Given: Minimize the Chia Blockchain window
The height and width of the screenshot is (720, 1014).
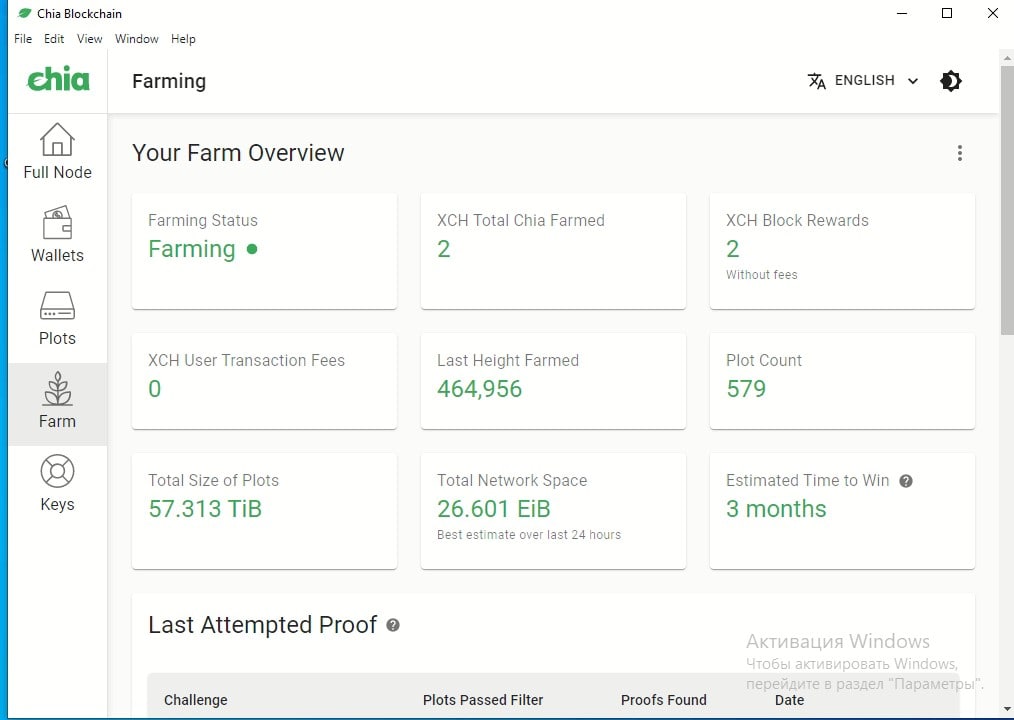Looking at the screenshot, I should (x=902, y=13).
